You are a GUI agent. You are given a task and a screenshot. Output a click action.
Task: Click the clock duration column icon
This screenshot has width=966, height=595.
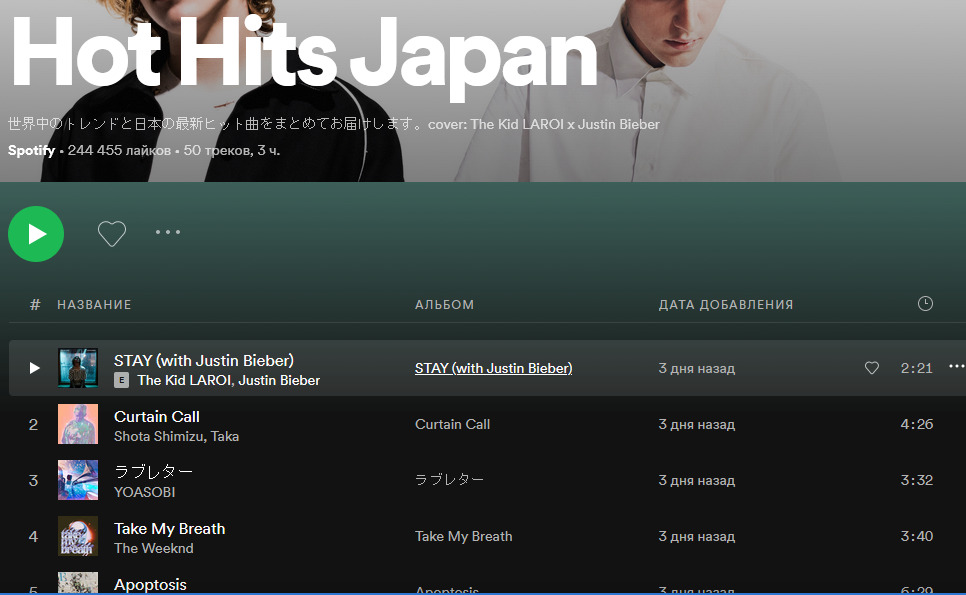[x=925, y=304]
